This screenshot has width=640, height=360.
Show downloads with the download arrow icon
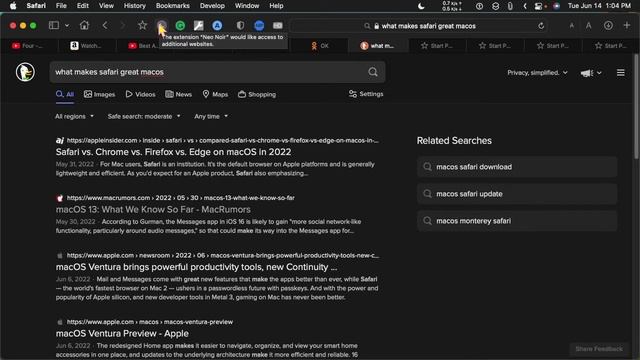[608, 25]
